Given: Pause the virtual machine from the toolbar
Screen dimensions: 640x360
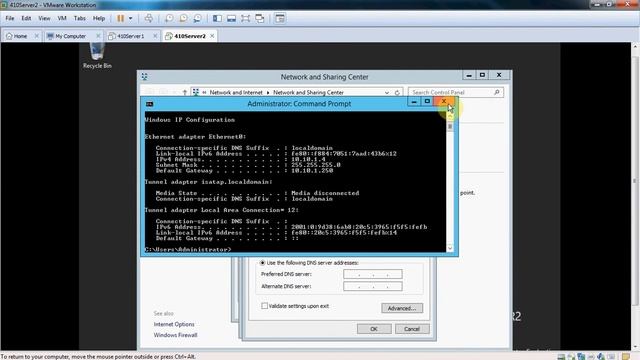Looking at the screenshot, I should tap(120, 18).
